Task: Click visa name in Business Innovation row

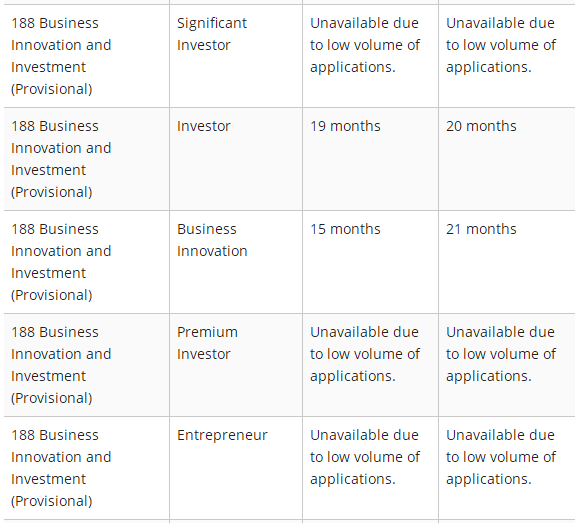Action: click(x=61, y=262)
